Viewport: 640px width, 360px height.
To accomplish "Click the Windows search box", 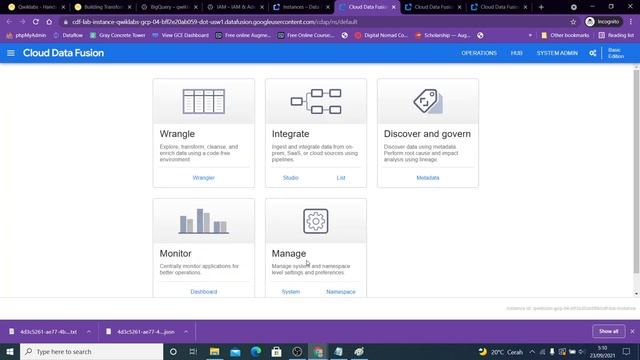I will tap(92, 351).
